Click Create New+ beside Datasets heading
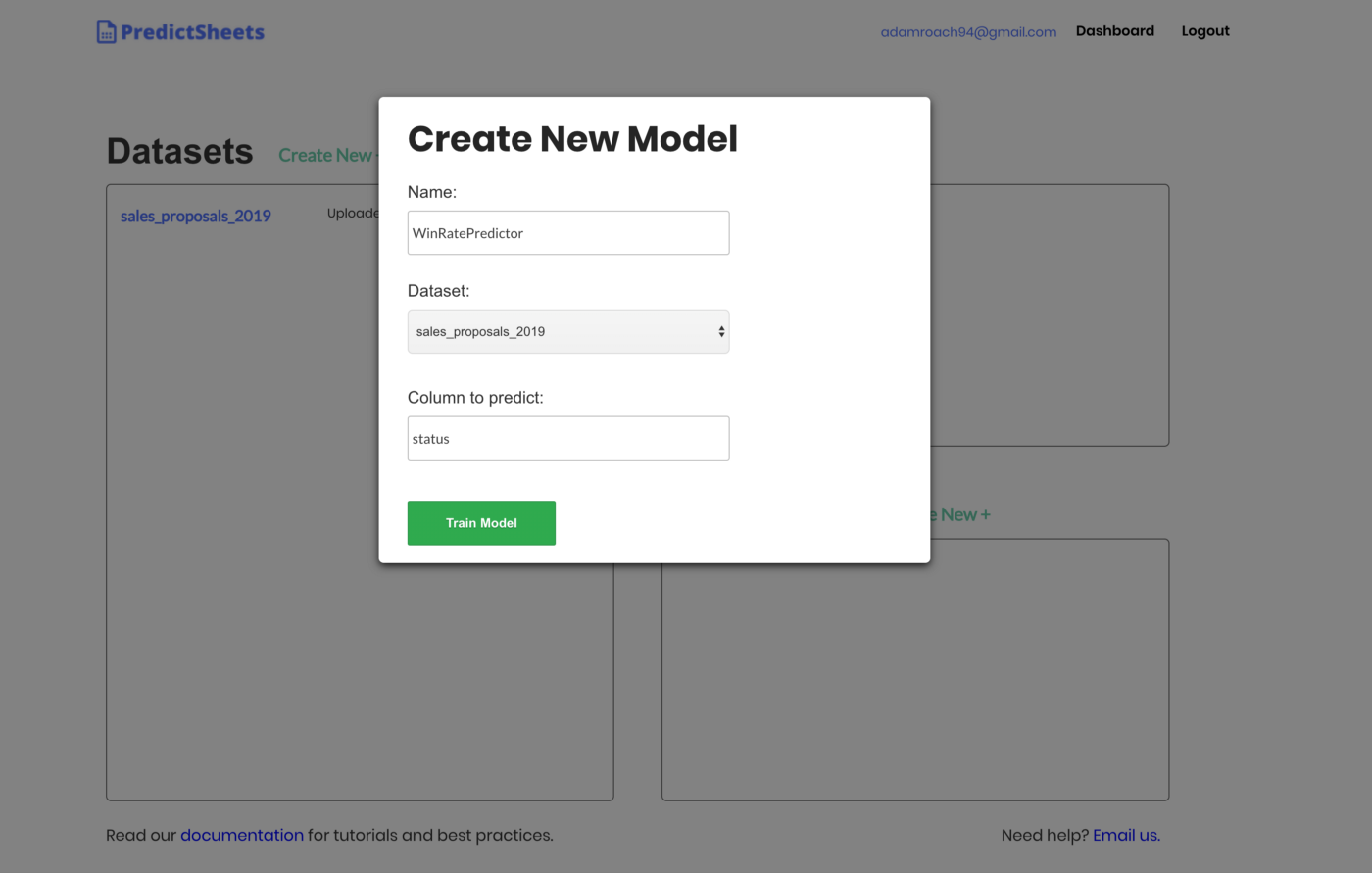The image size is (1372, 873). click(328, 155)
